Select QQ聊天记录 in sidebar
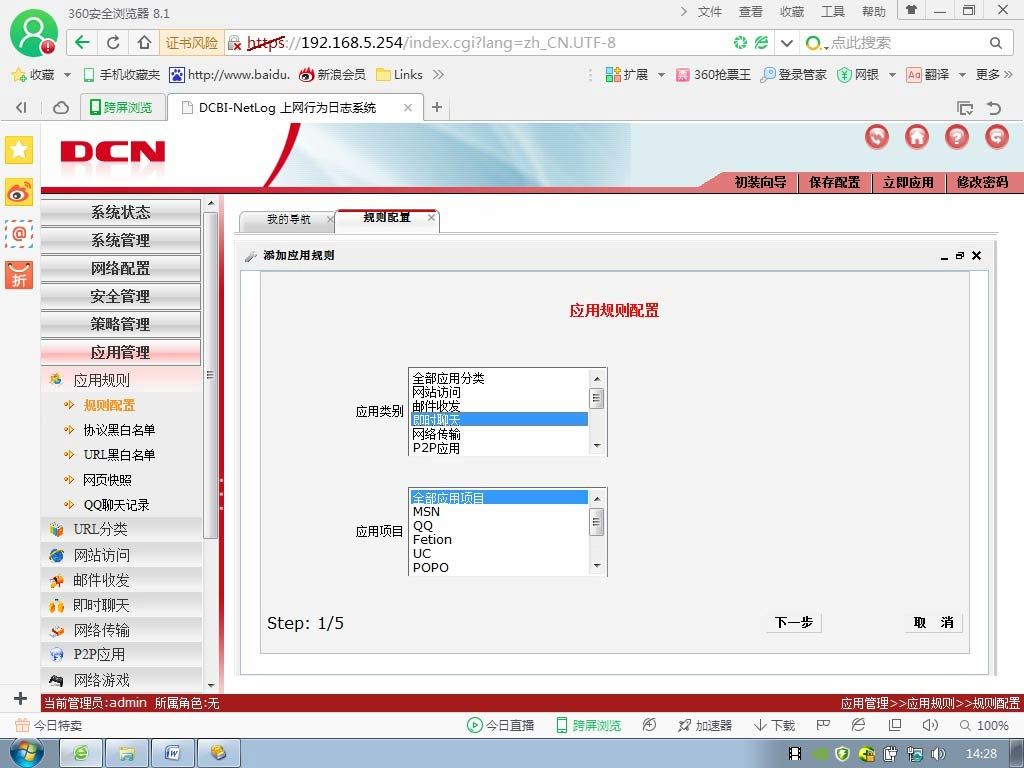 116,505
